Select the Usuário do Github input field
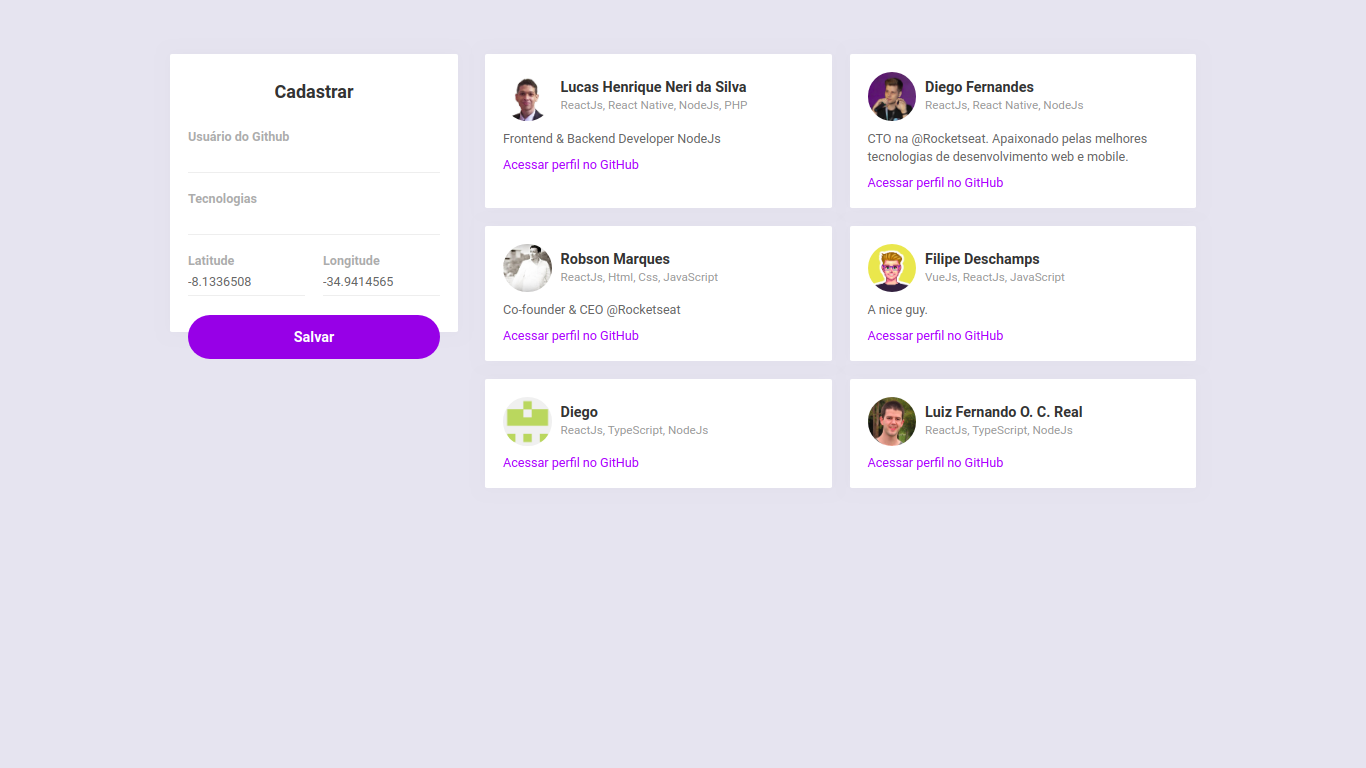1366x768 pixels. (313, 155)
